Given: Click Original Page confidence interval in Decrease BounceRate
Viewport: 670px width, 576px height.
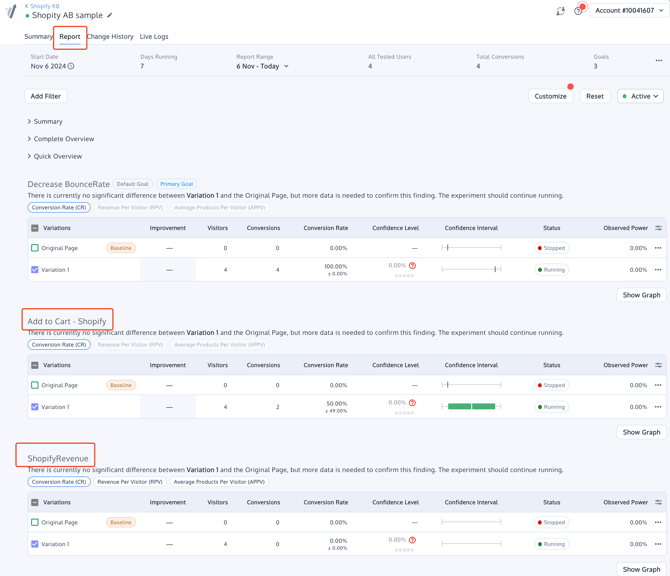Looking at the screenshot, I should 471,247.
